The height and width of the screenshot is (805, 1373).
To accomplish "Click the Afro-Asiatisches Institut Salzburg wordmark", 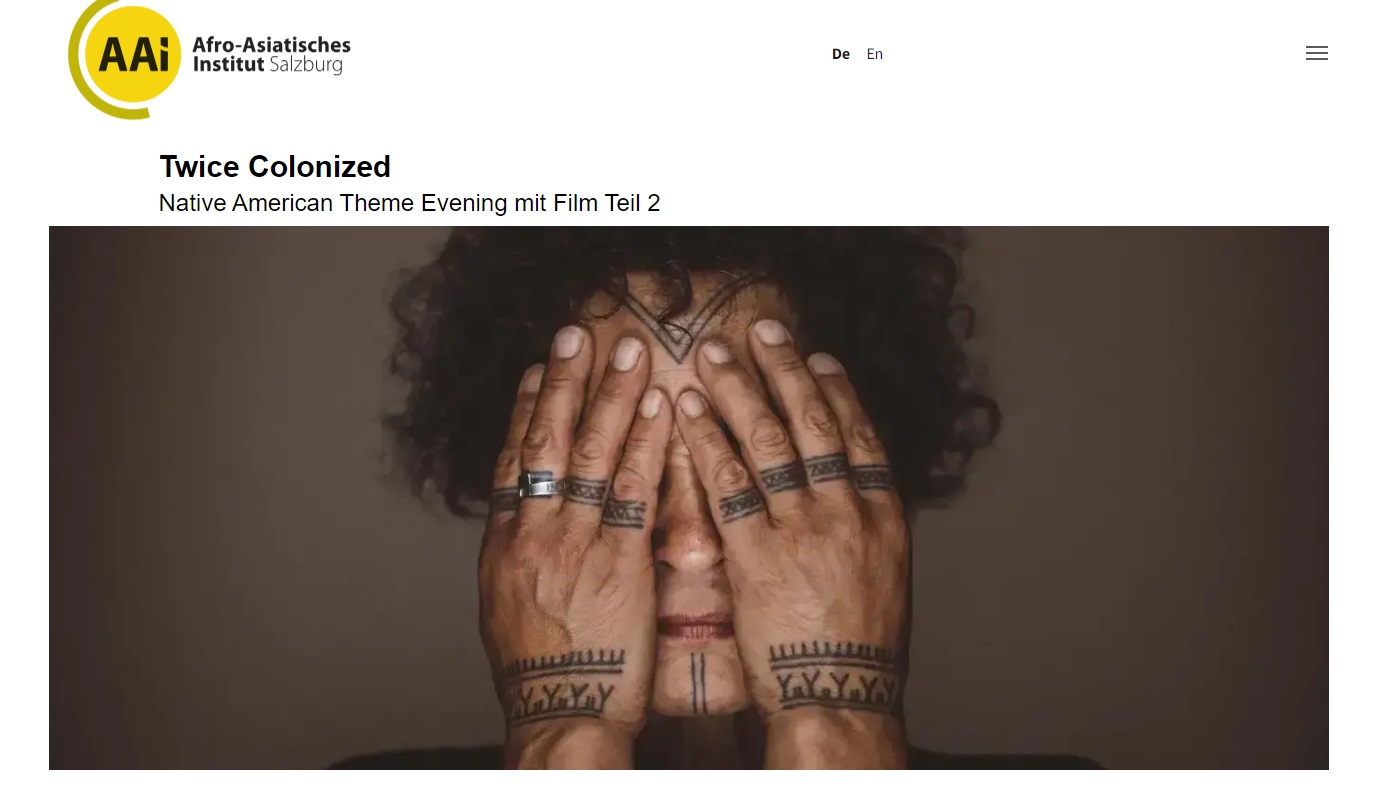I will point(271,55).
